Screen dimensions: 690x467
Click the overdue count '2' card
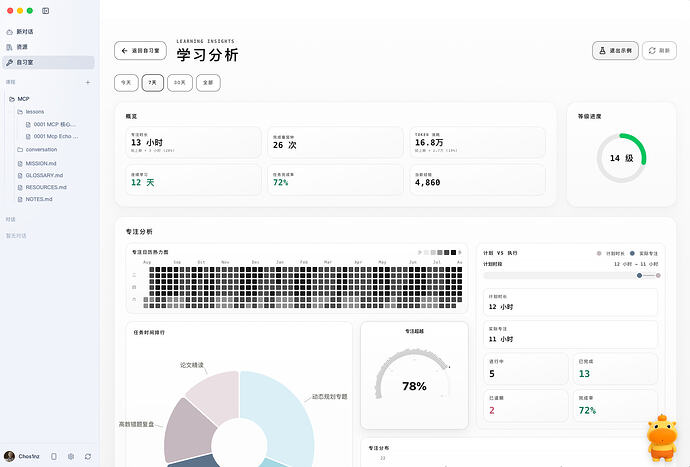526,406
